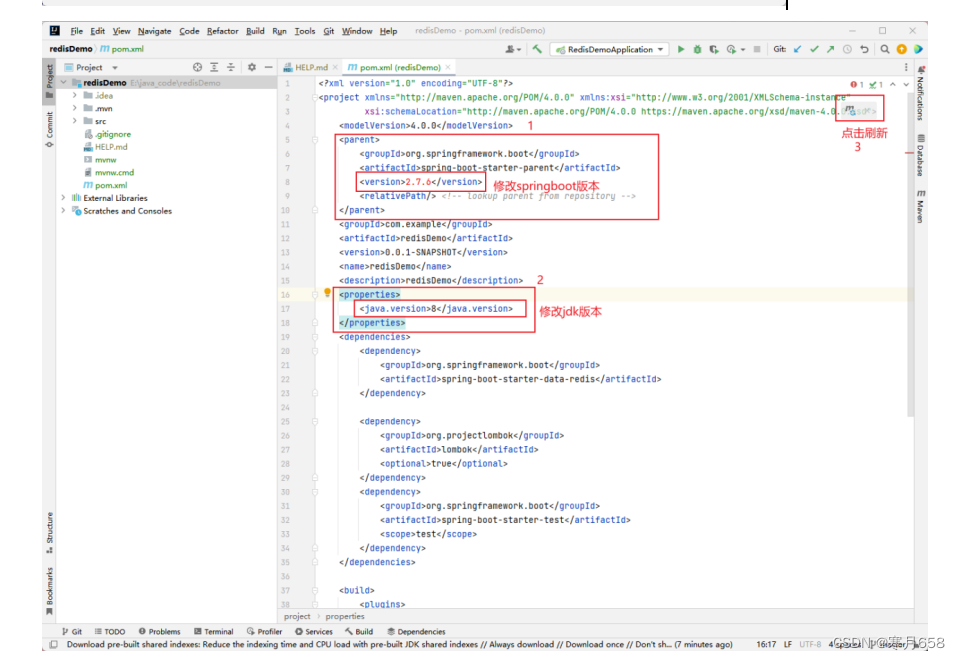This screenshot has height=660, width=960.
Task: Push commits with Git up-arrow icon
Action: click(830, 49)
